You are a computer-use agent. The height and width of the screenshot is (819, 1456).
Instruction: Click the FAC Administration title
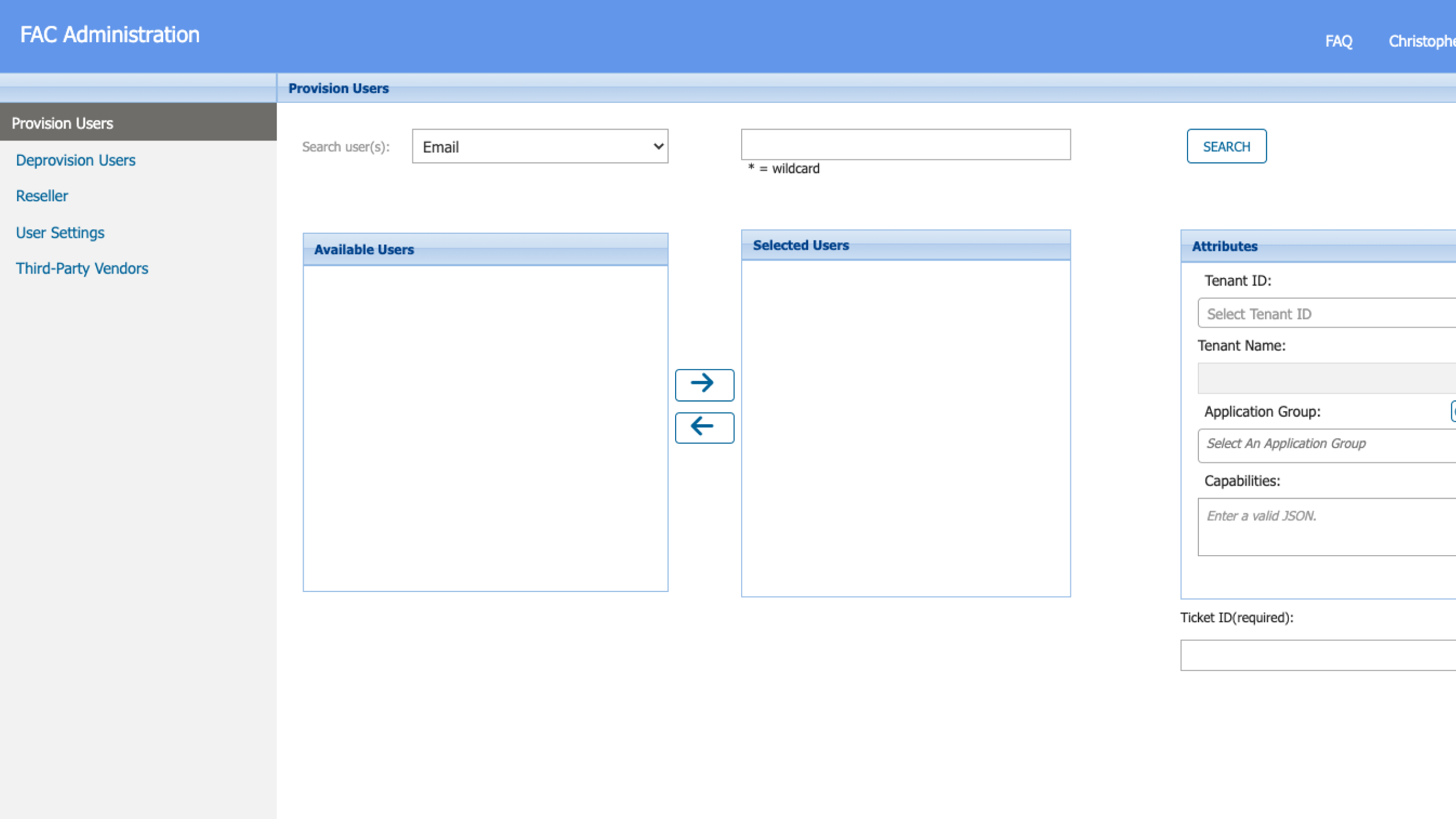coord(110,35)
